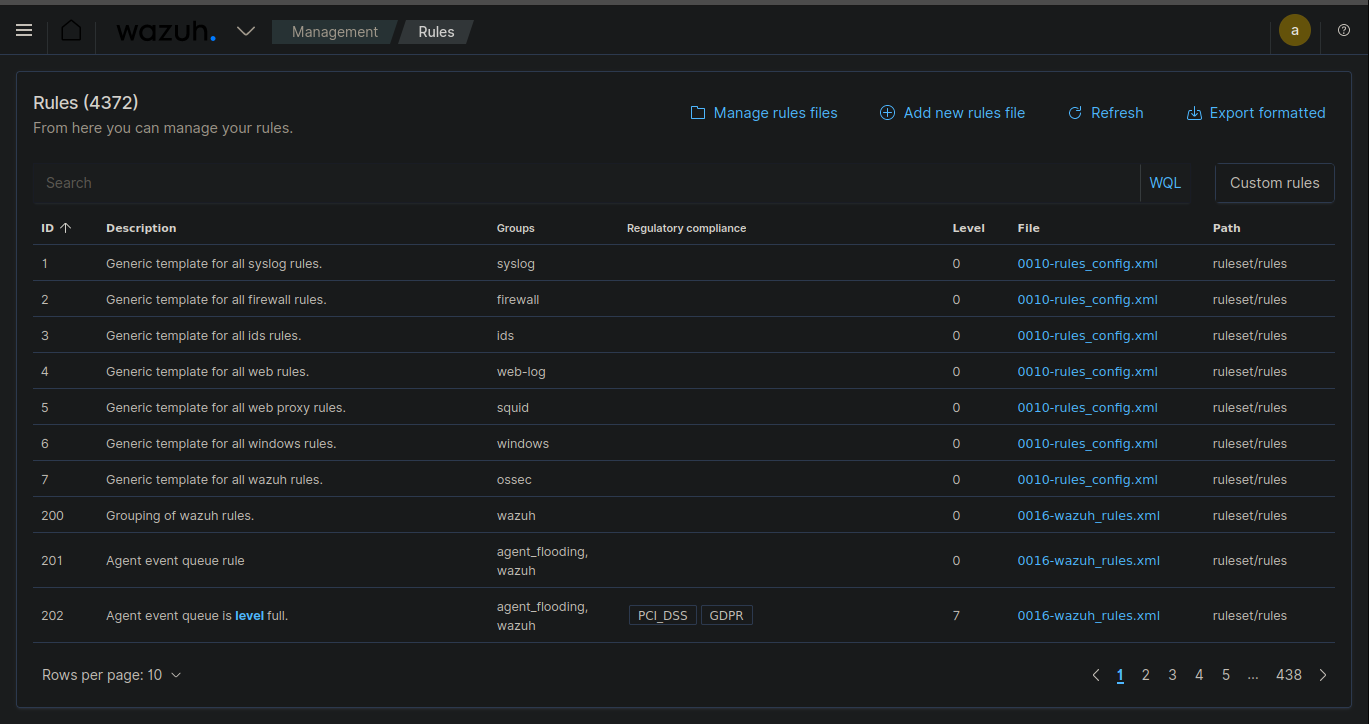Viewport: 1369px width, 724px height.
Task: Switch the WQL query language button
Action: click(x=1165, y=183)
